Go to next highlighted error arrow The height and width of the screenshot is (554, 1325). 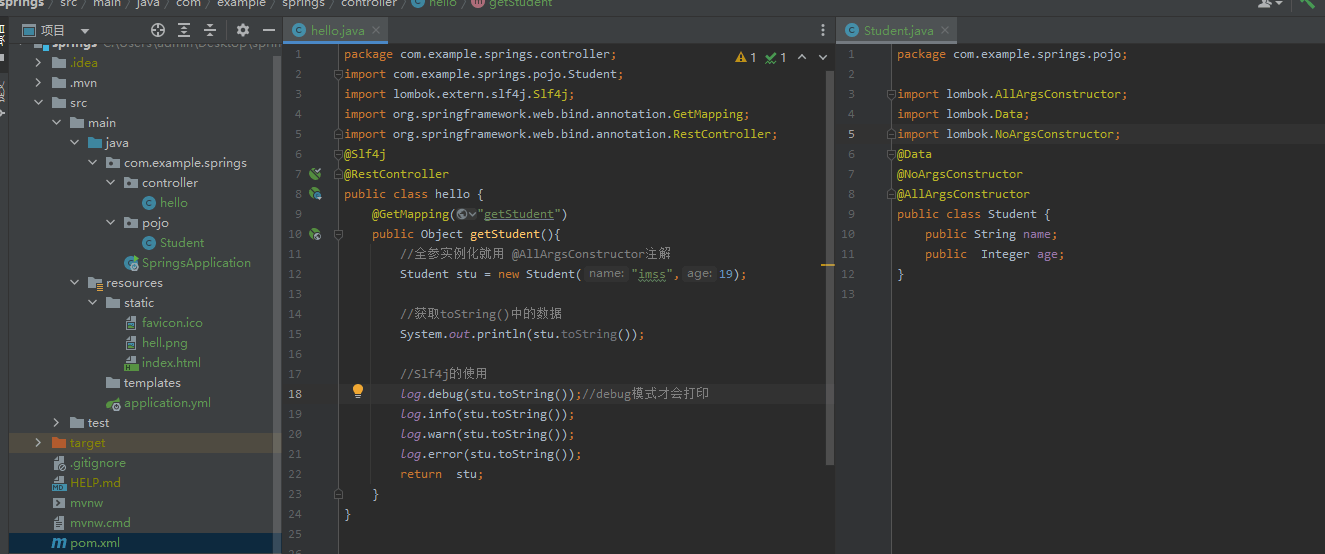(x=823, y=57)
